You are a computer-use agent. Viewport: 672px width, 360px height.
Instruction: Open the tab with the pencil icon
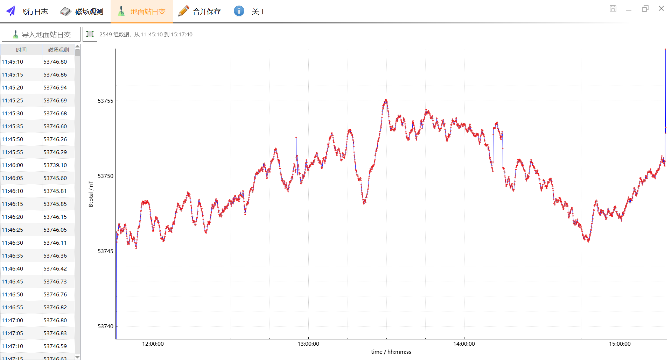[199, 11]
